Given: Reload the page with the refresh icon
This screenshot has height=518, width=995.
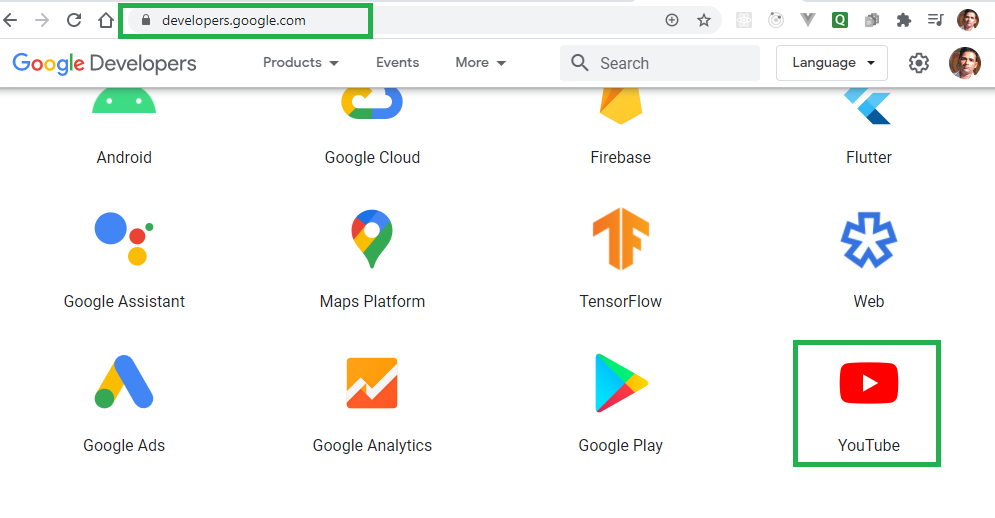Looking at the screenshot, I should [x=74, y=20].
